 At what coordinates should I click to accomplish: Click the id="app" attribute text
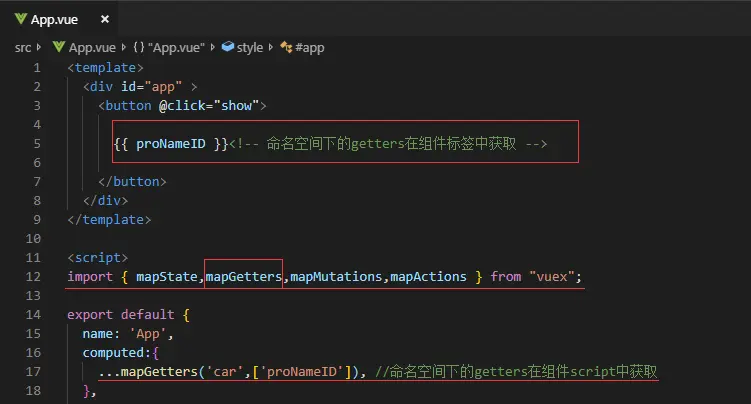pyautogui.click(x=151, y=87)
